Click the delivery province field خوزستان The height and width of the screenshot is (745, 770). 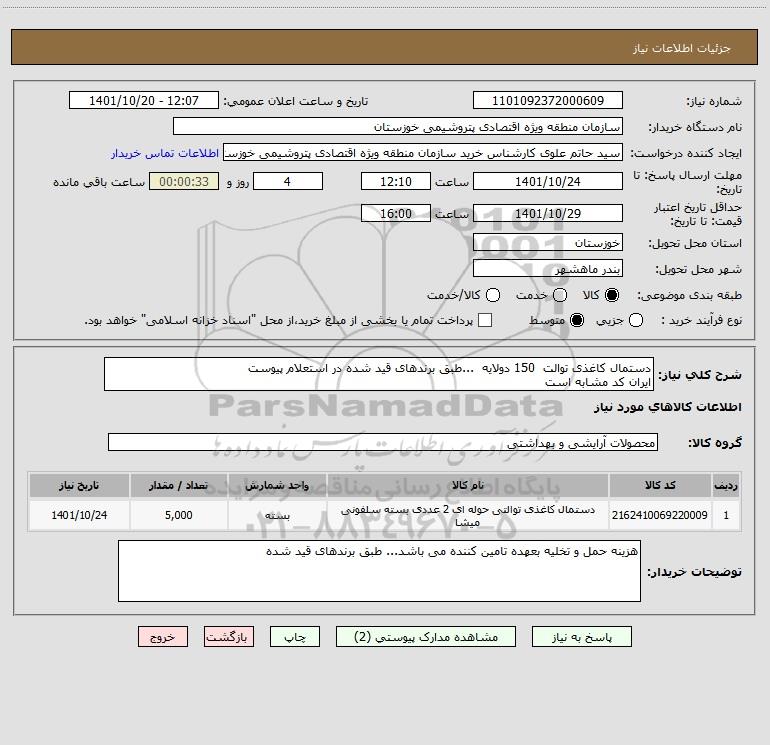click(548, 242)
